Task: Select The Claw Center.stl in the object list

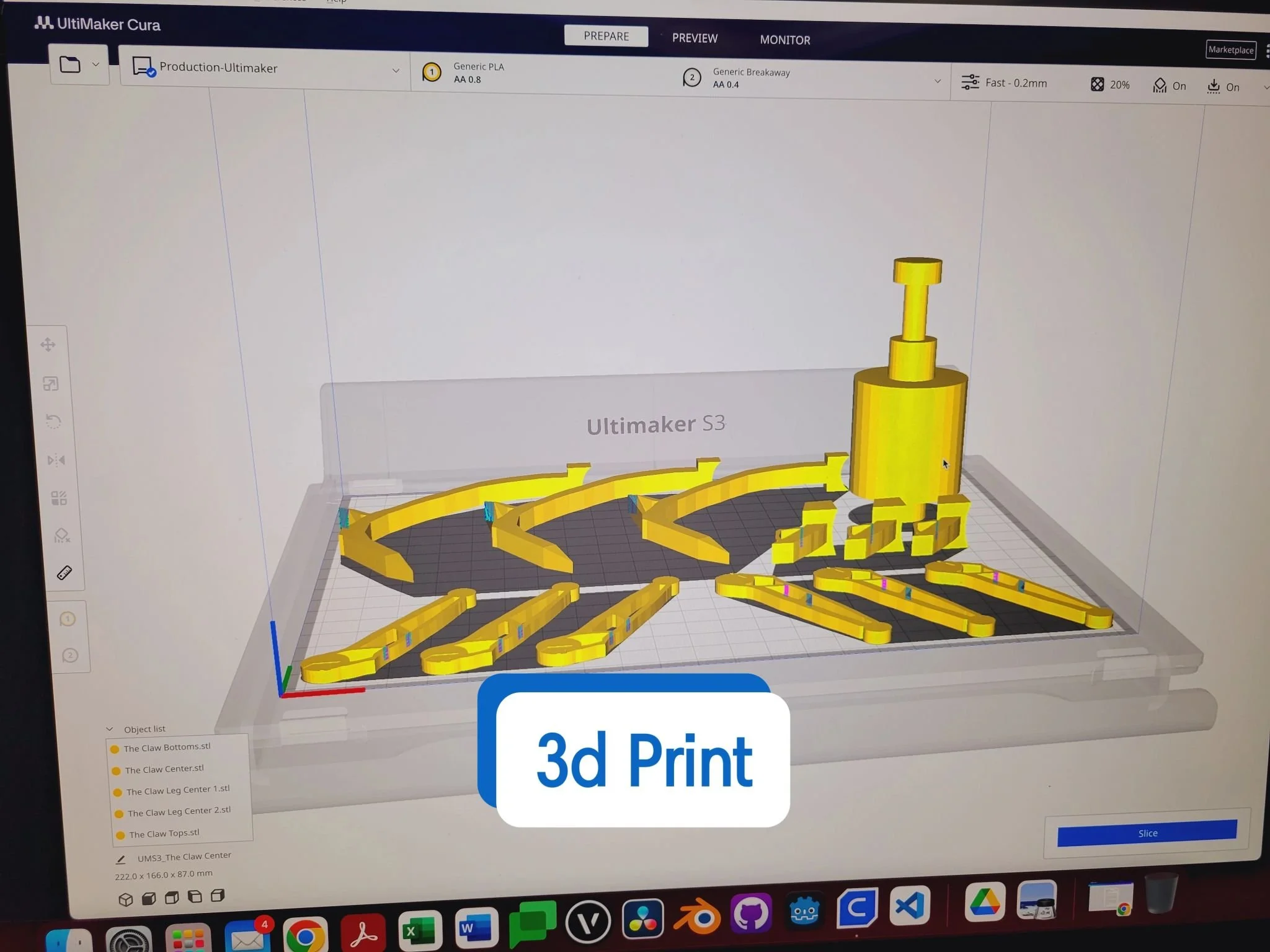Action: pyautogui.click(x=164, y=769)
